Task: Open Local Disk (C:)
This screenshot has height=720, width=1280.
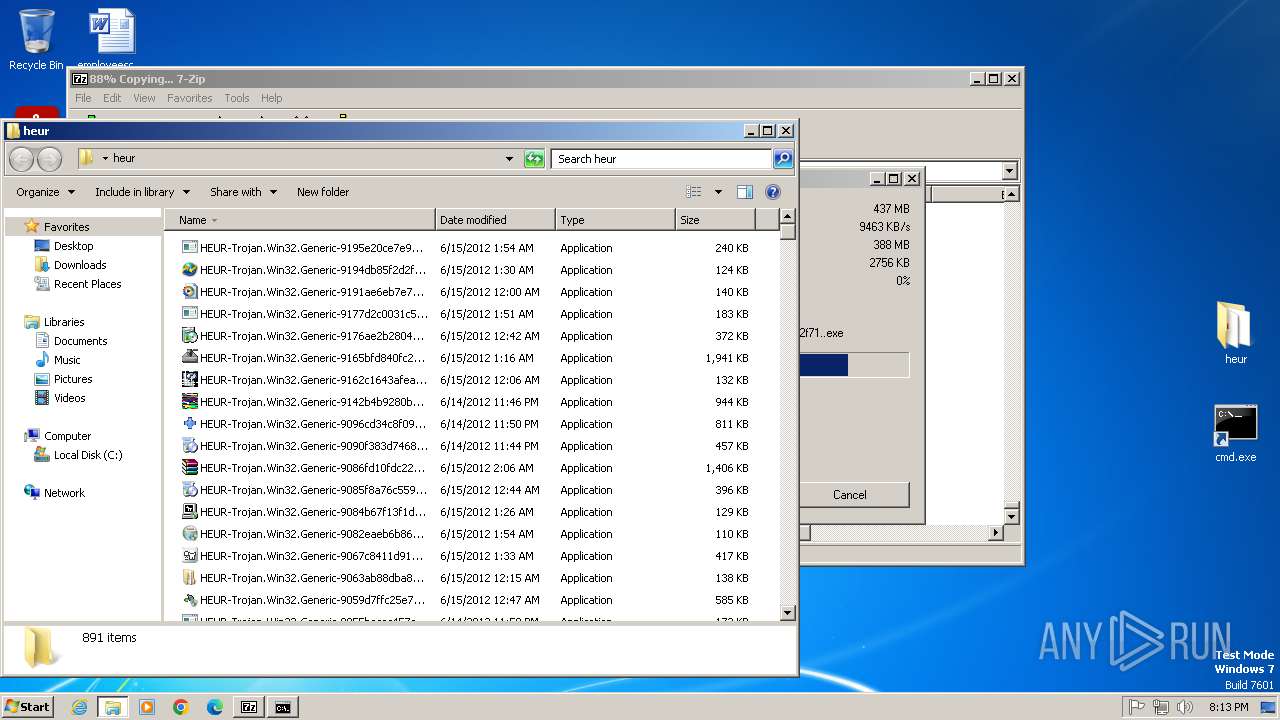Action: [88, 455]
